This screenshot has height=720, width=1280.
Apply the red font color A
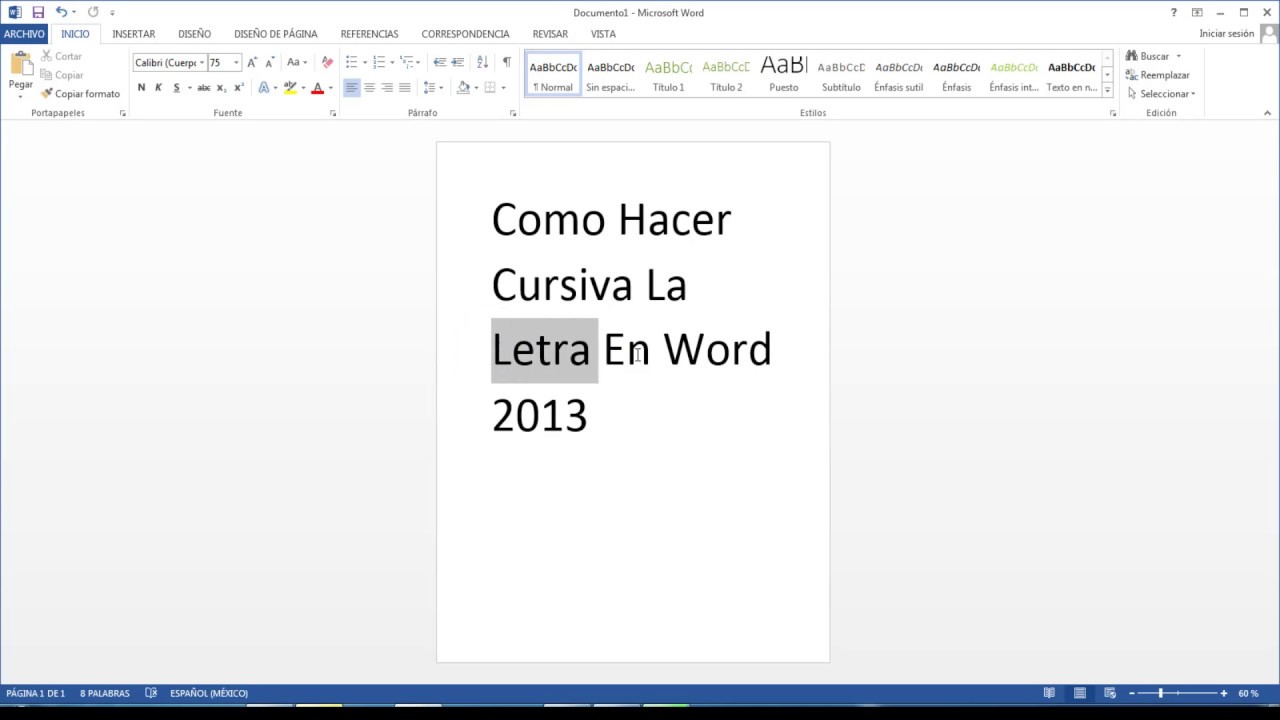[317, 88]
